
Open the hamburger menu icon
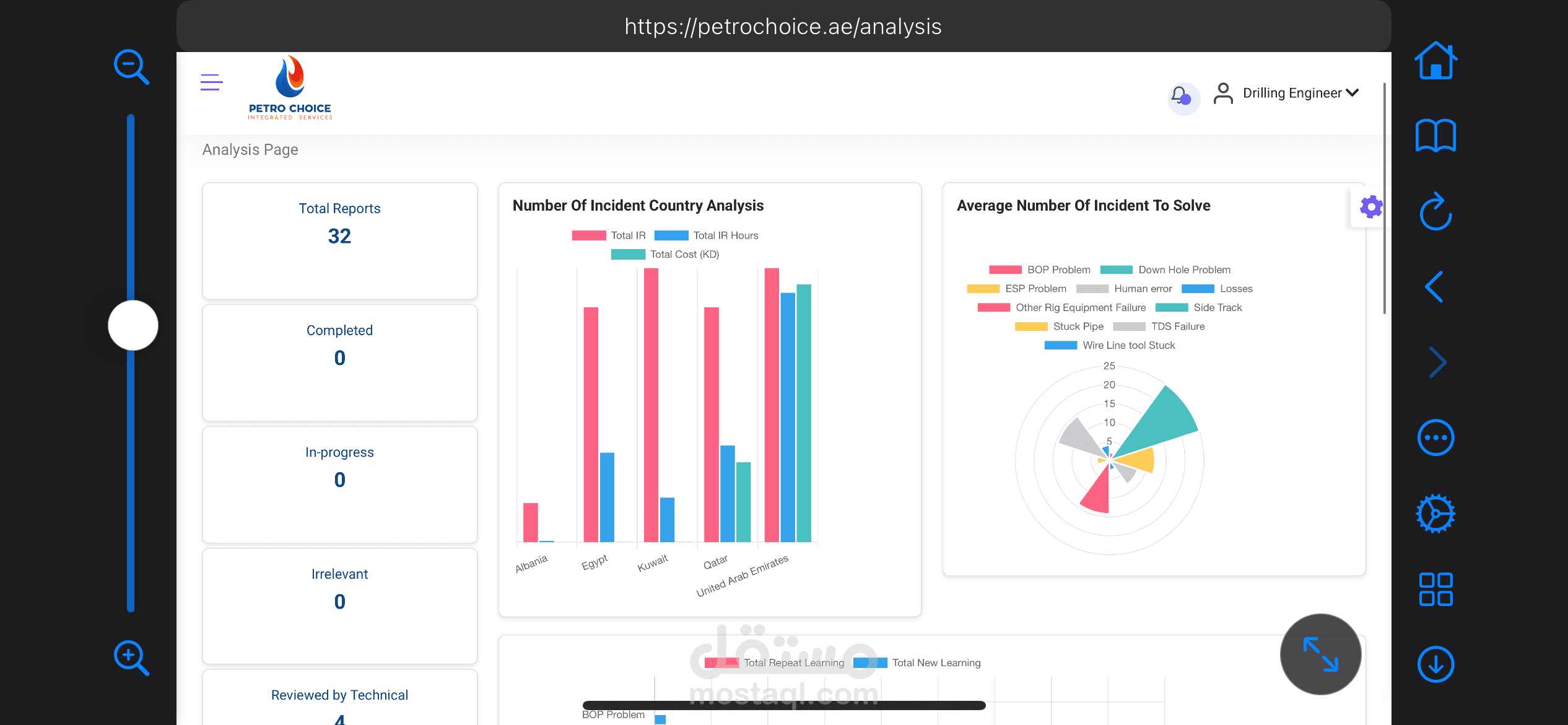coord(211,82)
